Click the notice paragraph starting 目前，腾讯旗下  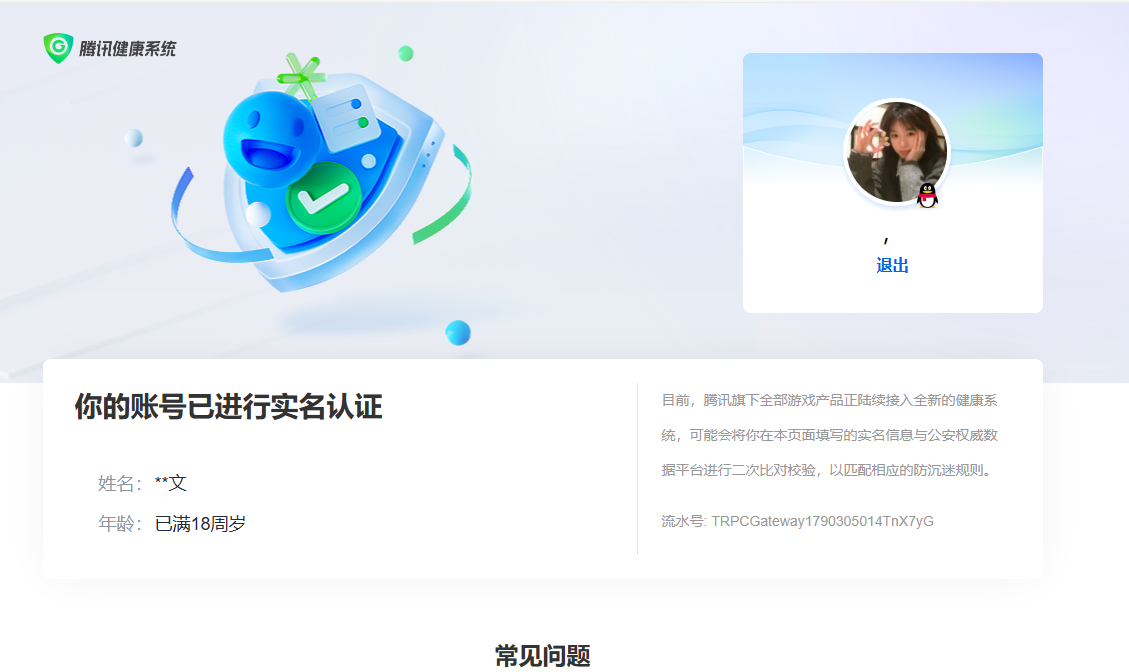pos(829,435)
